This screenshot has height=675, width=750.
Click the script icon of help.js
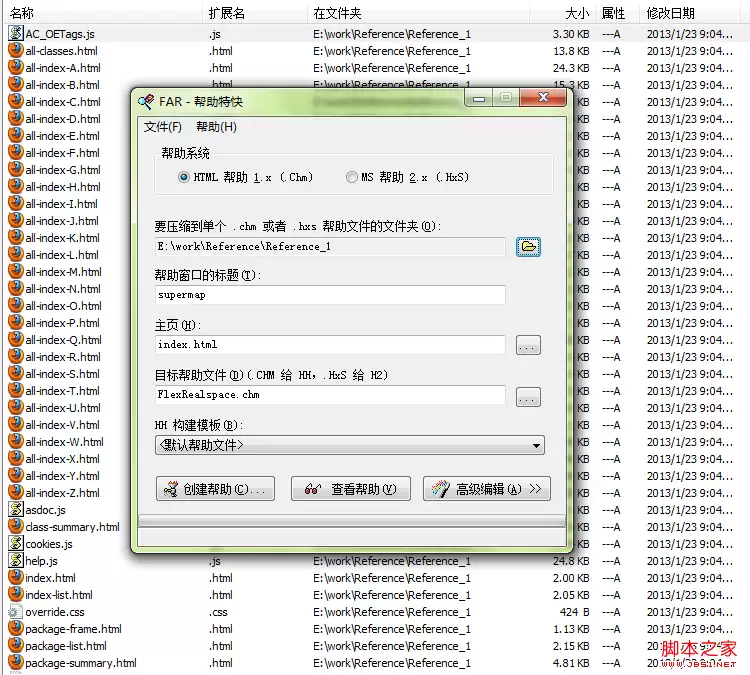16,560
